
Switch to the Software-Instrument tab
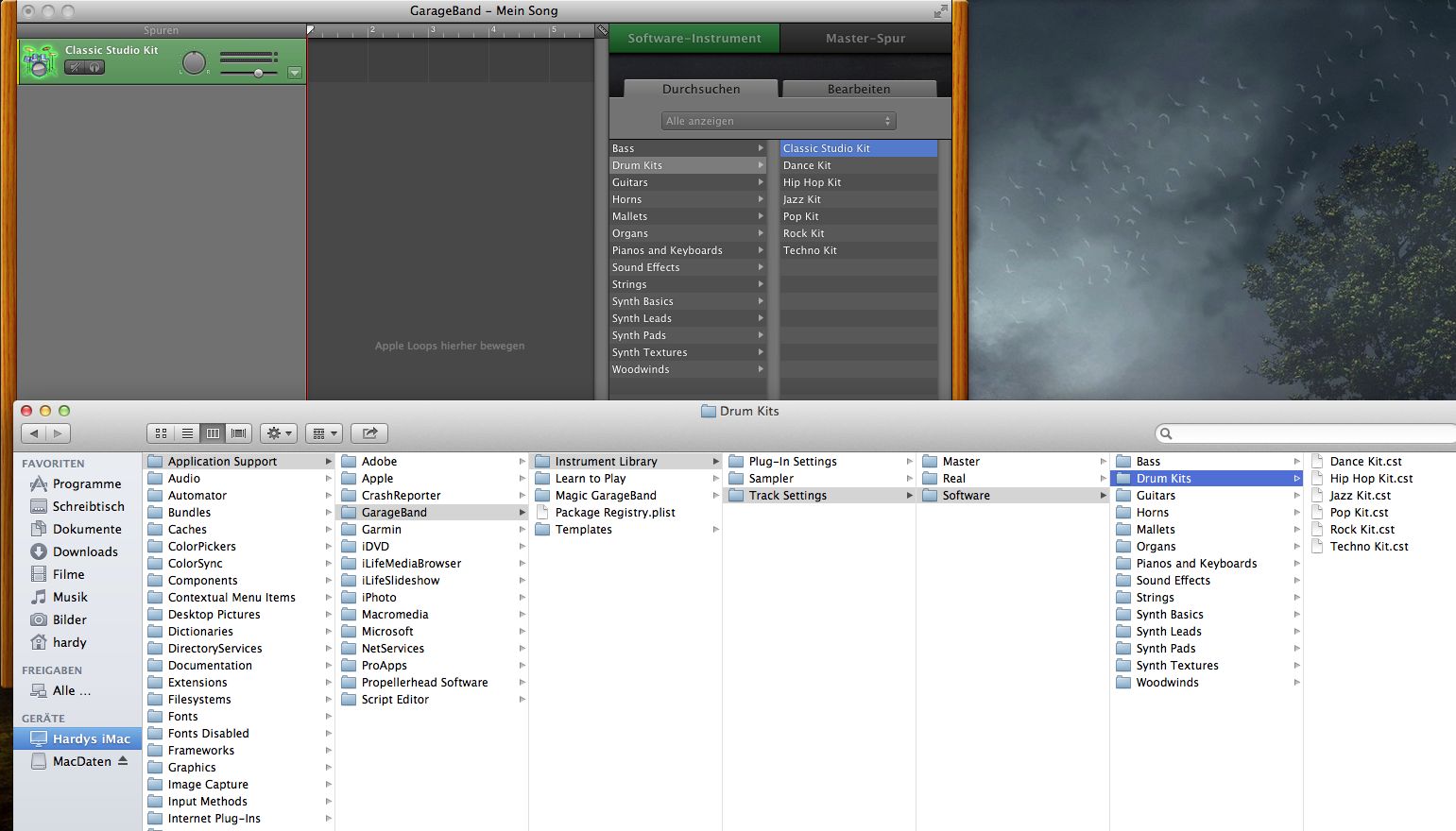click(694, 39)
